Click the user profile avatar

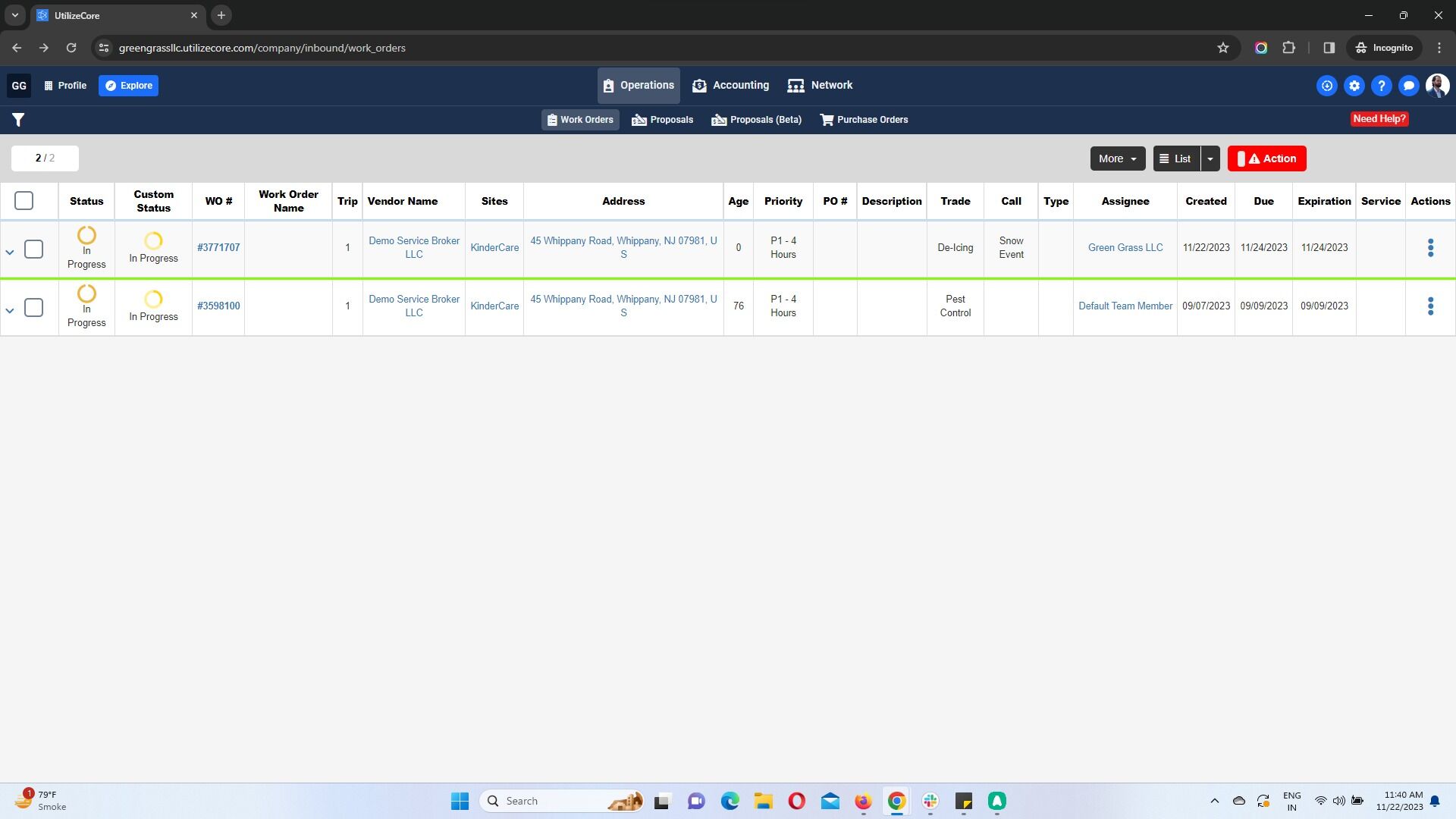pos(1437,86)
